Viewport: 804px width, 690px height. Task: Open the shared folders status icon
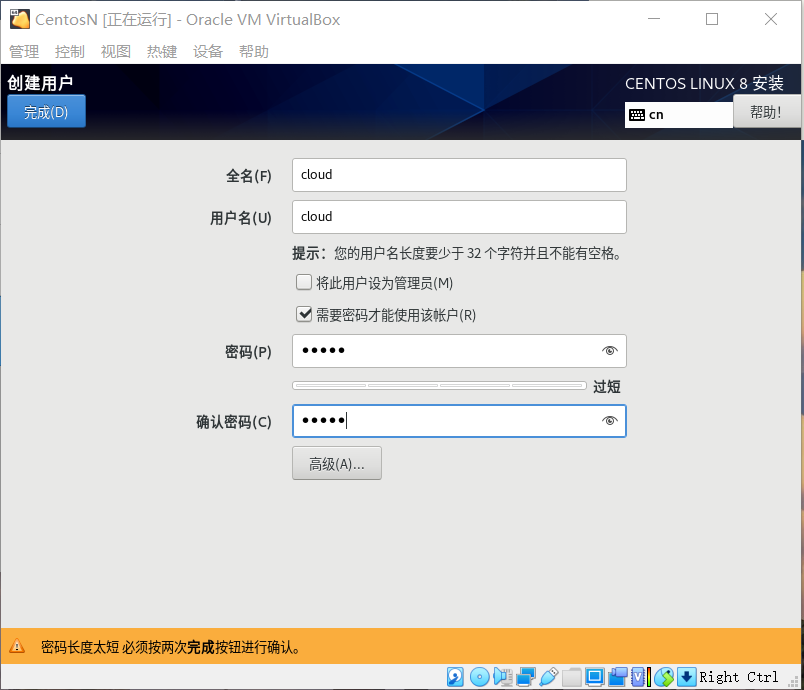click(571, 677)
